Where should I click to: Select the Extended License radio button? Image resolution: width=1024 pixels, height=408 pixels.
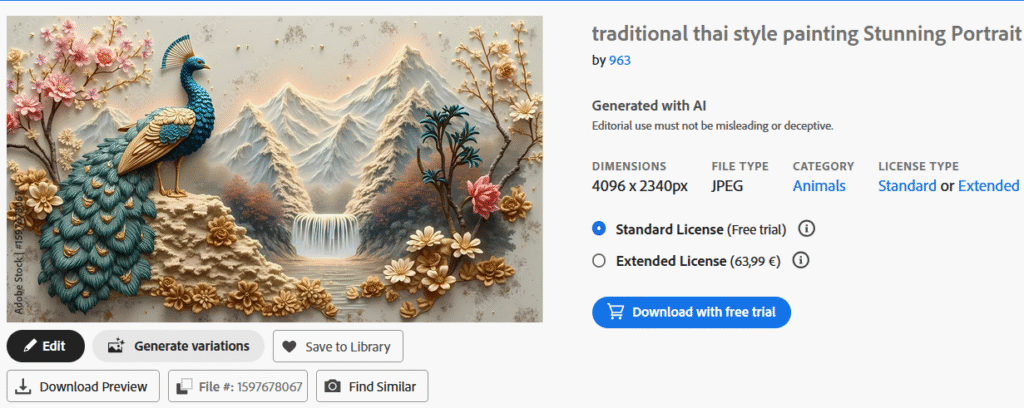(x=599, y=260)
